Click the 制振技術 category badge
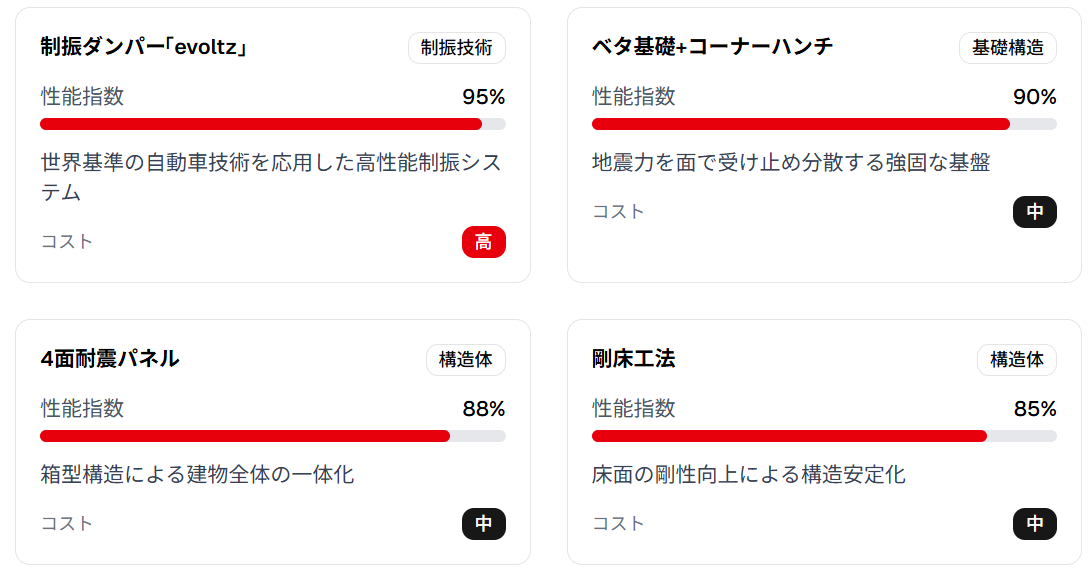Image resolution: width=1090 pixels, height=576 pixels. point(456,48)
